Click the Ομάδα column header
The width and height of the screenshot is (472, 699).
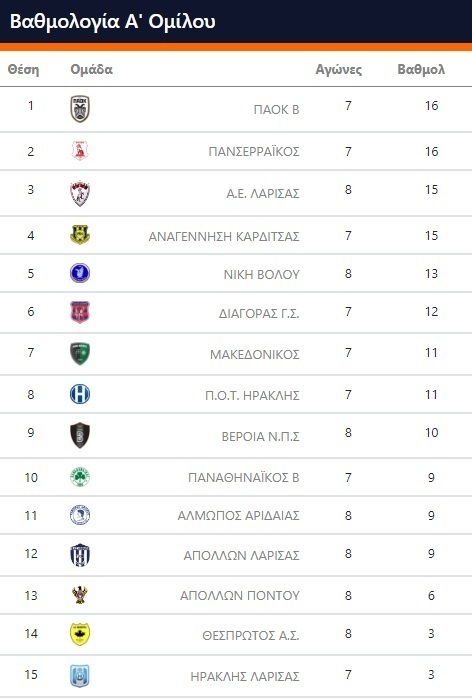click(x=91, y=70)
